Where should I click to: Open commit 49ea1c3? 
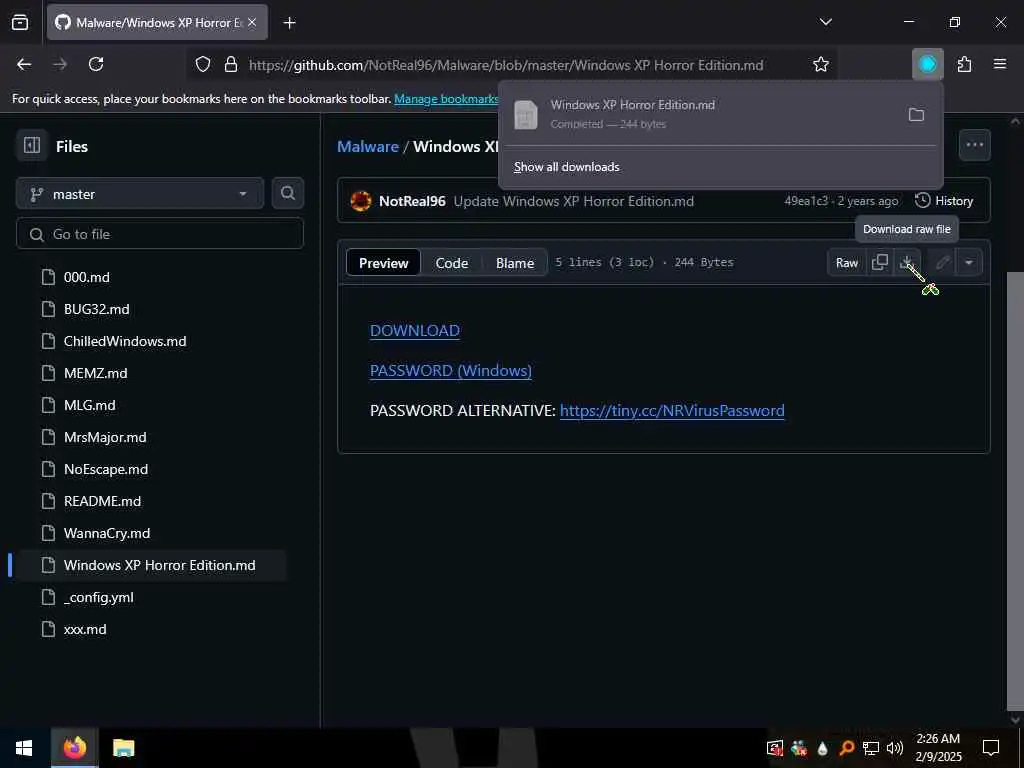(806, 201)
